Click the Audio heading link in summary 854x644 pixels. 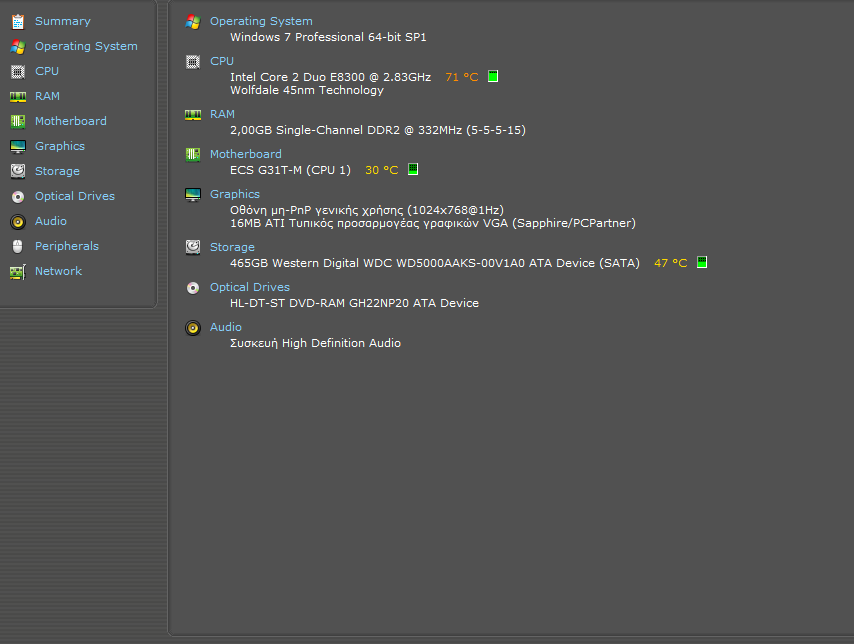(225, 327)
